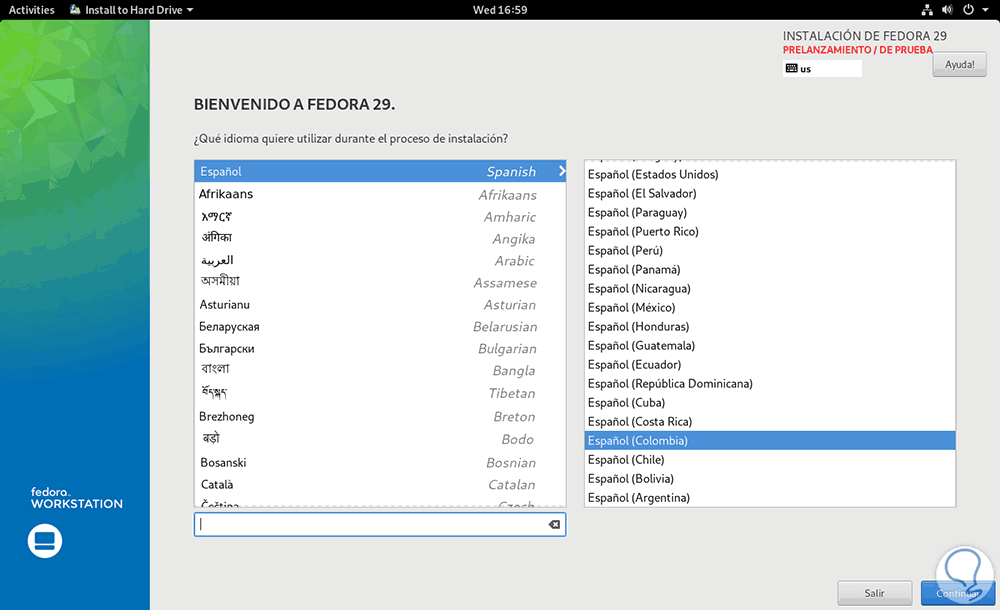Choose Español (Perú) locale
Viewport: 1000px width, 610px height.
[x=770, y=250]
